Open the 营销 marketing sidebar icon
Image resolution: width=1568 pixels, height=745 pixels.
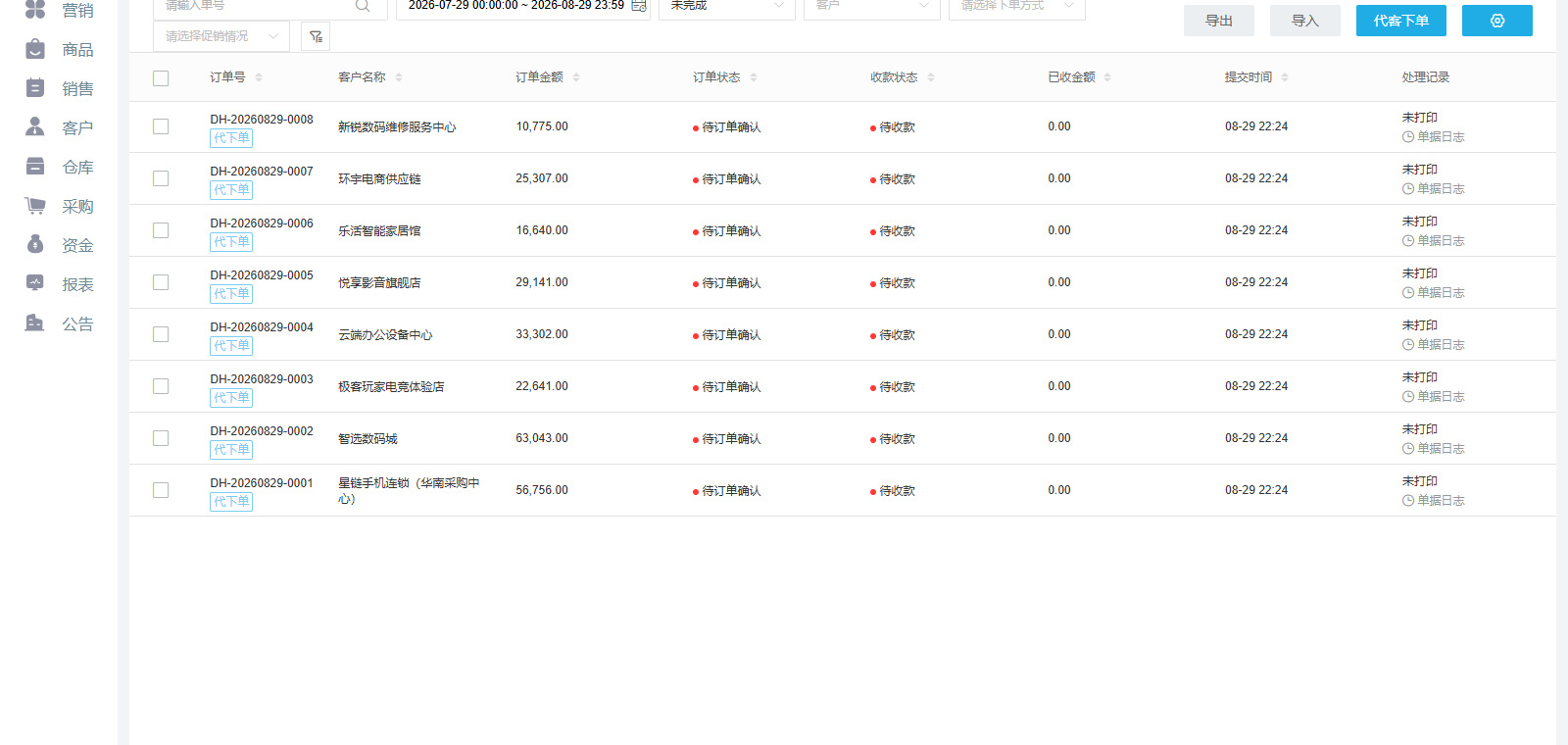click(x=35, y=10)
